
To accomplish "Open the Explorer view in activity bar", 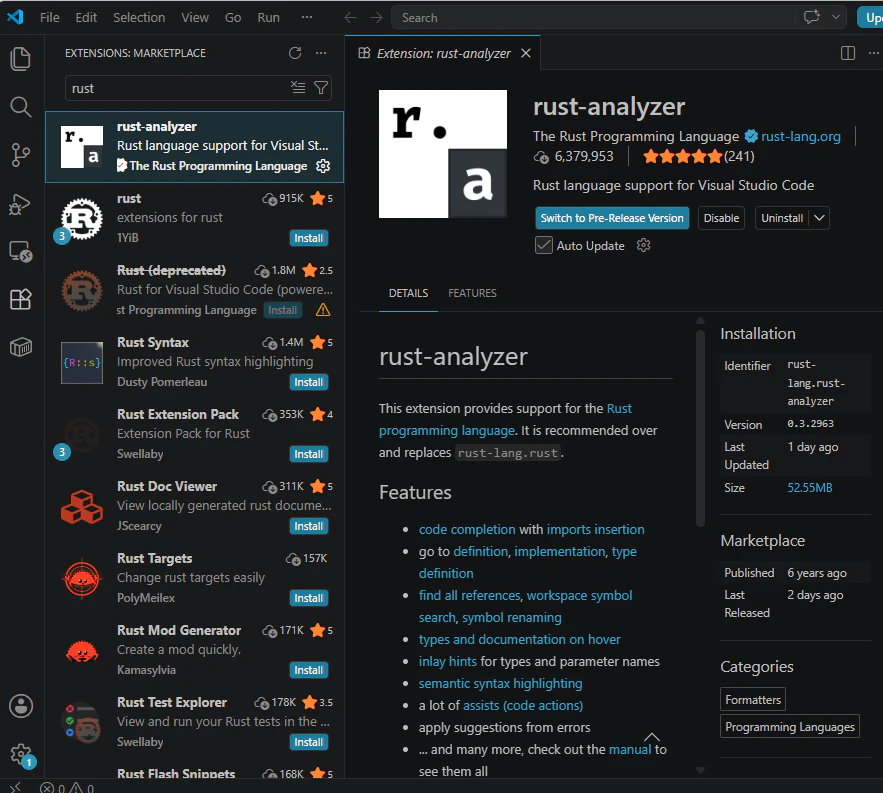I will point(21,59).
